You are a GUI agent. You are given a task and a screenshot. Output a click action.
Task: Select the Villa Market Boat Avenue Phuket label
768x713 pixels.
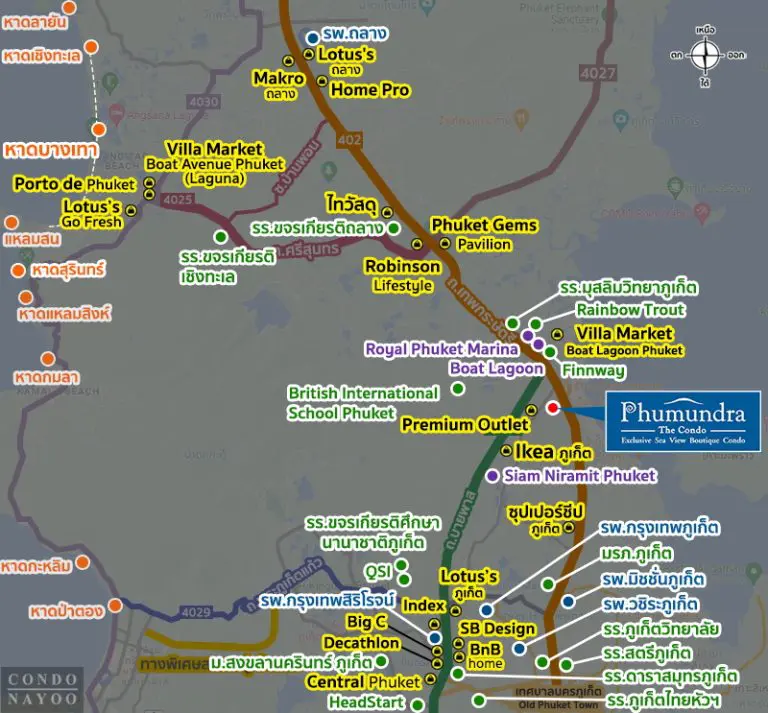[x=215, y=164]
